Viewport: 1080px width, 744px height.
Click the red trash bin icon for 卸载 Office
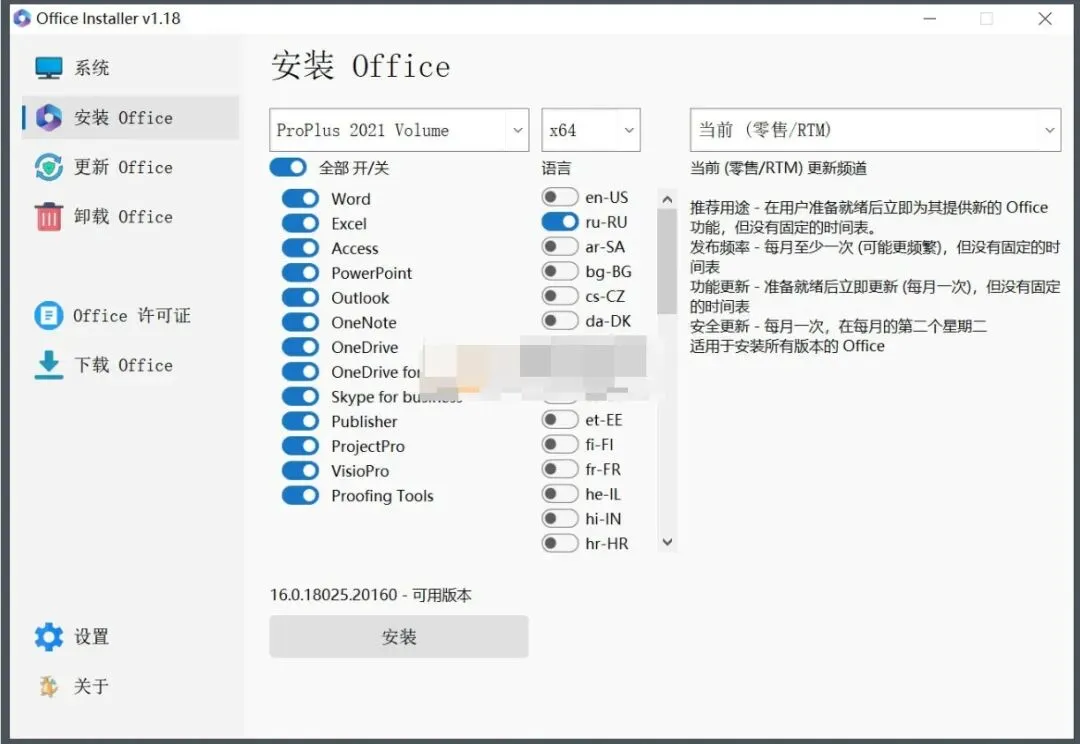point(49,217)
